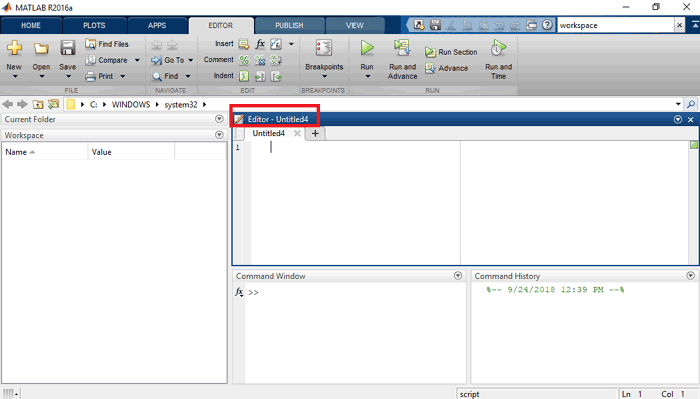The image size is (700, 399).
Task: Click the browse for folder icon
Action: [x=53, y=104]
